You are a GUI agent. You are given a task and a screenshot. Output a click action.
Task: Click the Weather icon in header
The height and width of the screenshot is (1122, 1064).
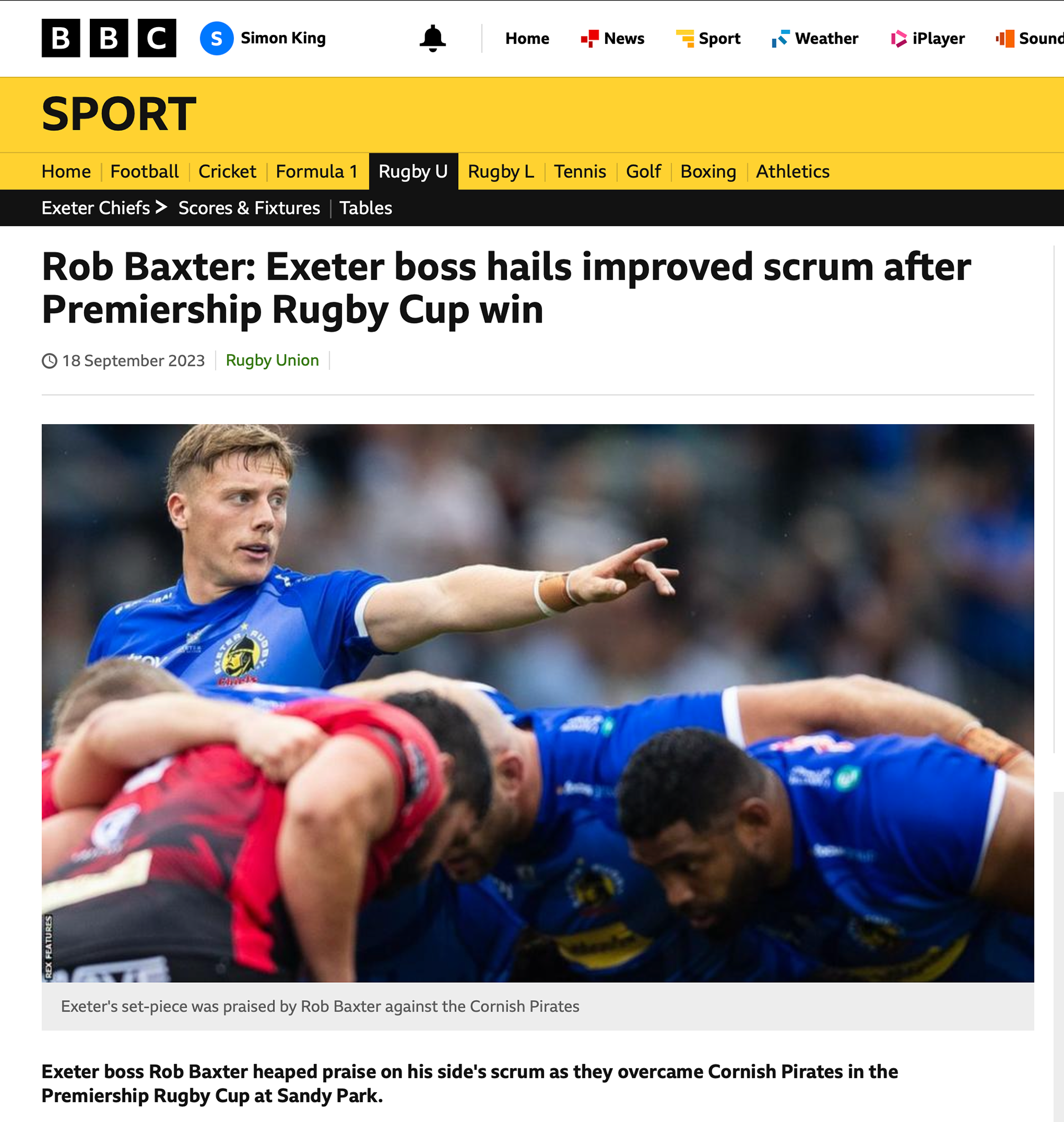780,39
